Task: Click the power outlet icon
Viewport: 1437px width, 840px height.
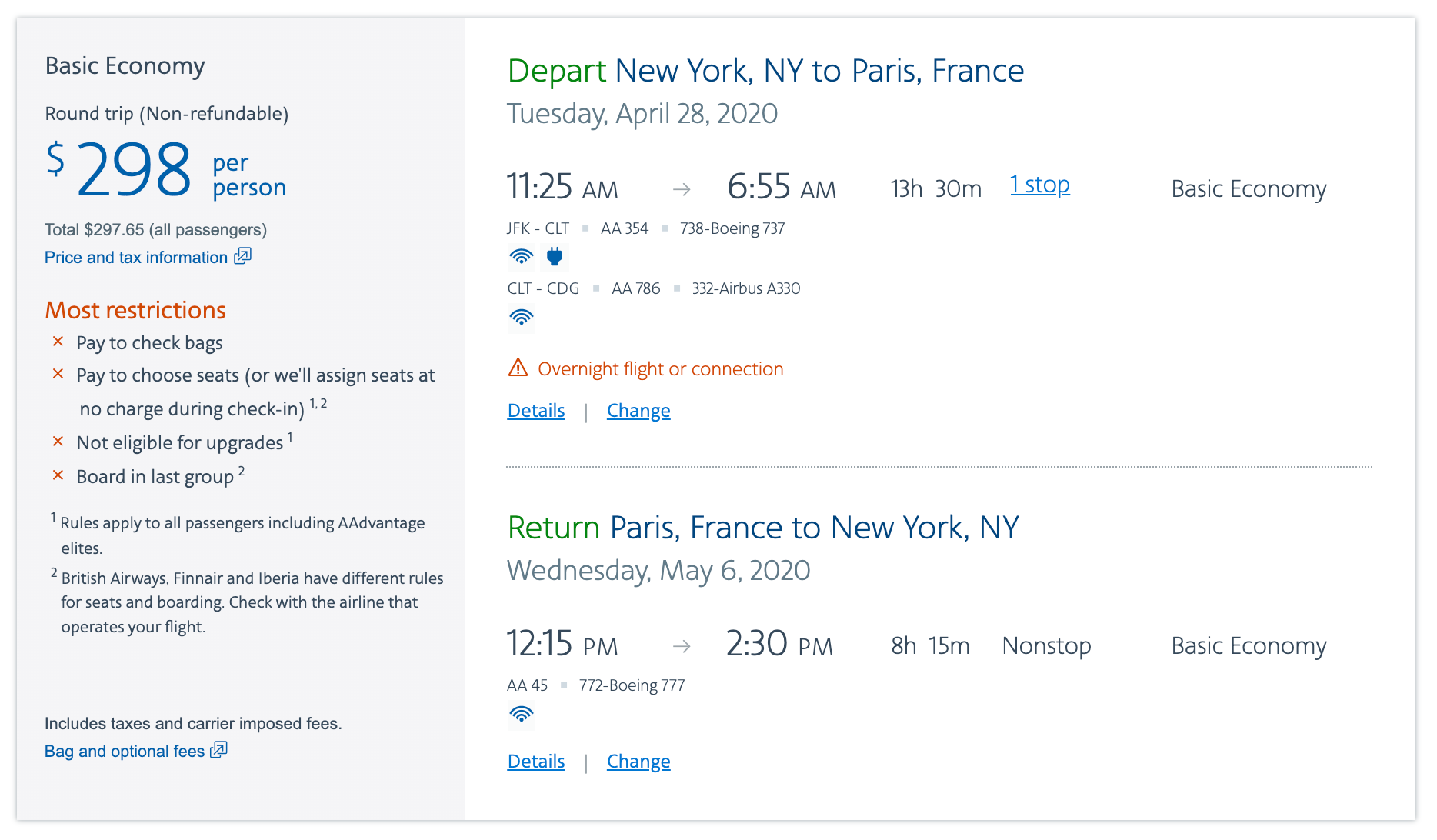Action: pyautogui.click(x=554, y=256)
